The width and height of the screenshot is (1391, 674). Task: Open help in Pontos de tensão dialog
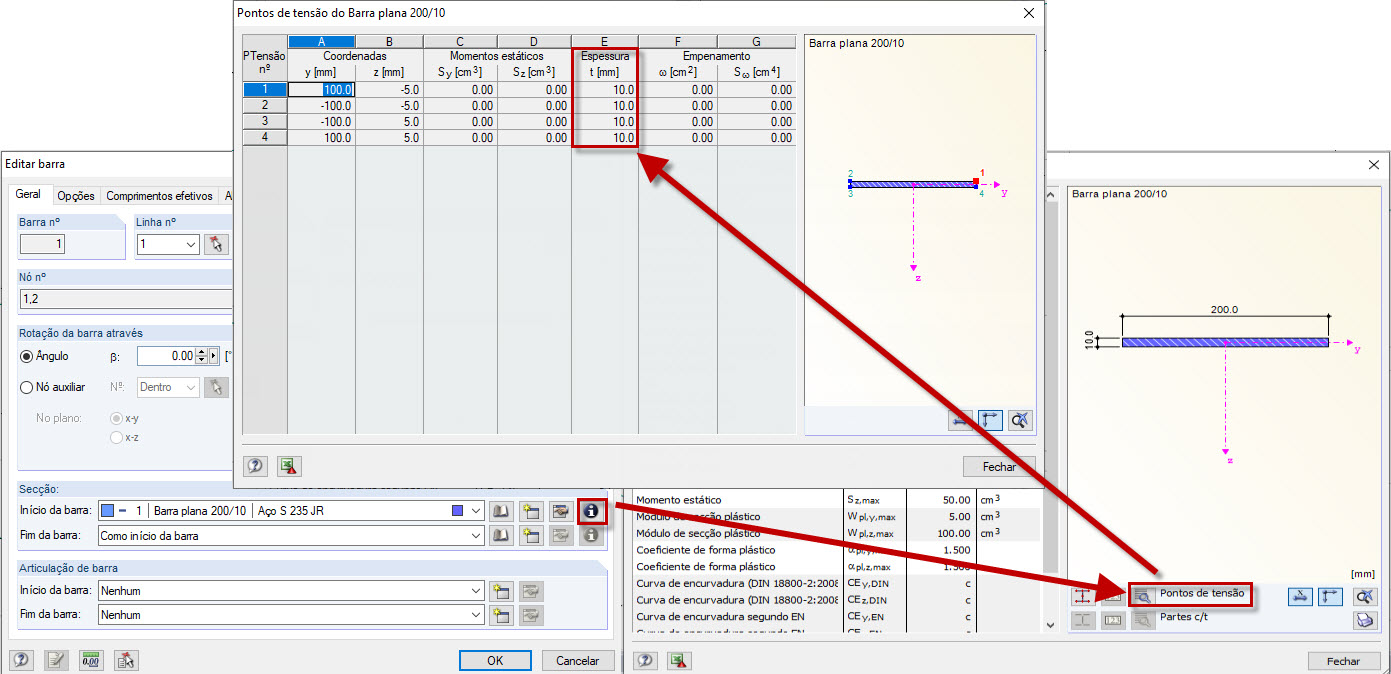(x=255, y=466)
